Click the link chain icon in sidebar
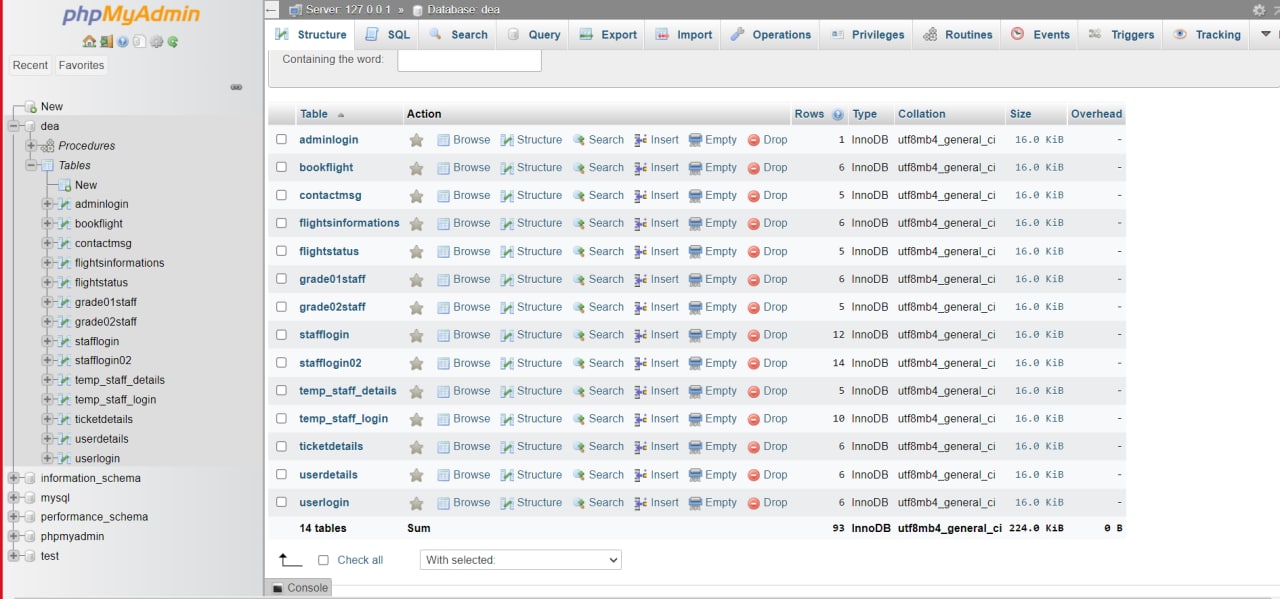Screen dimensions: 1280x599 (237, 87)
